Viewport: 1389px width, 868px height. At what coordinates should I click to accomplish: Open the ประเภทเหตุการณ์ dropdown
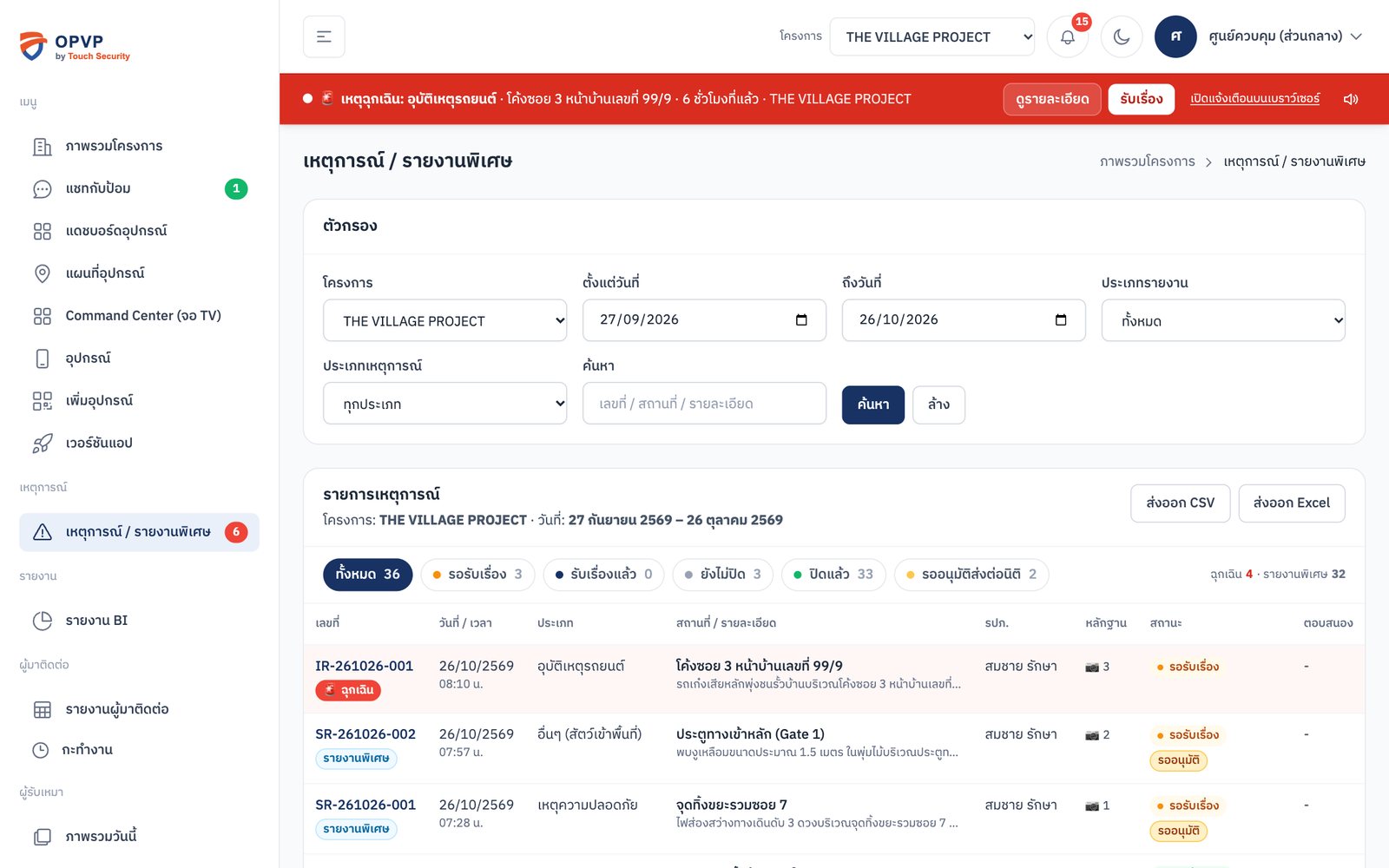[x=444, y=404]
